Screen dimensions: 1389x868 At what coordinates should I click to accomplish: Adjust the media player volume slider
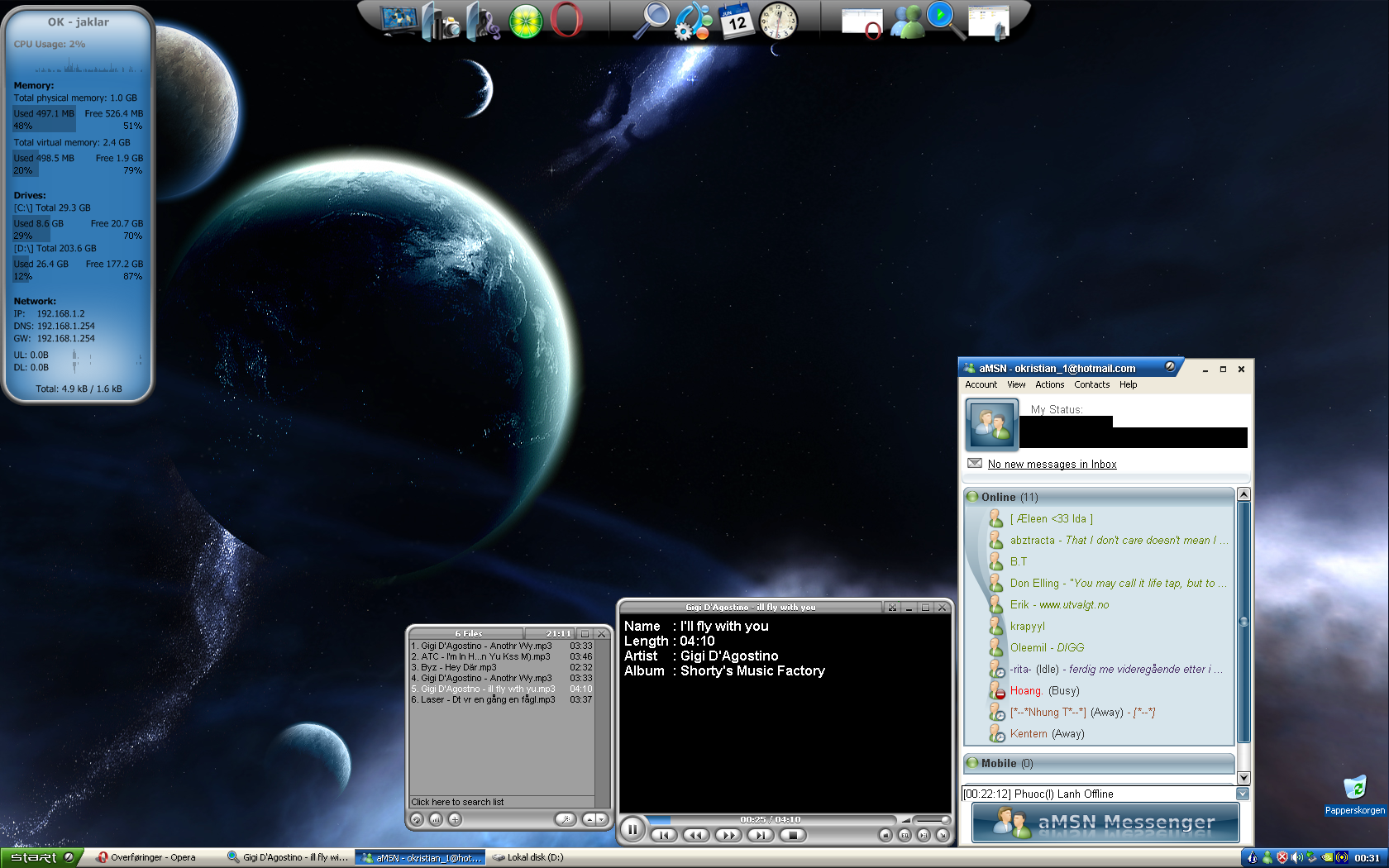[931, 819]
